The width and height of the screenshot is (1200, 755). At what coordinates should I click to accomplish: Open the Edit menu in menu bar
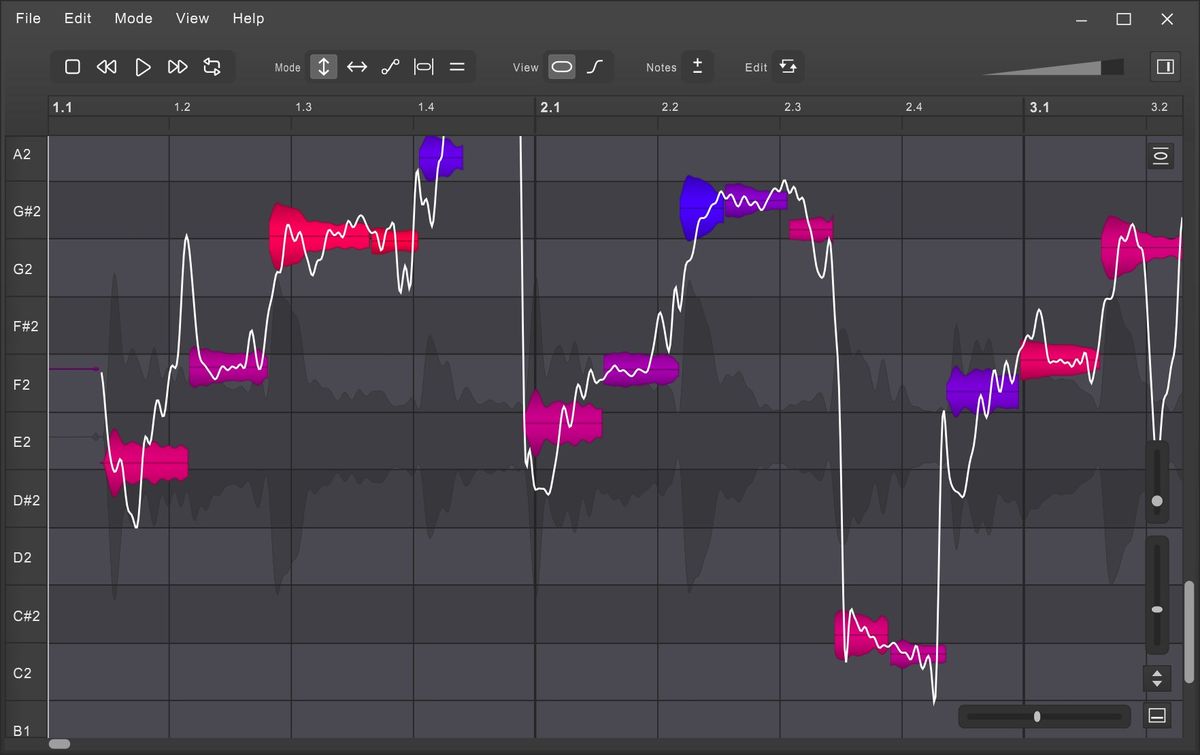[77, 18]
